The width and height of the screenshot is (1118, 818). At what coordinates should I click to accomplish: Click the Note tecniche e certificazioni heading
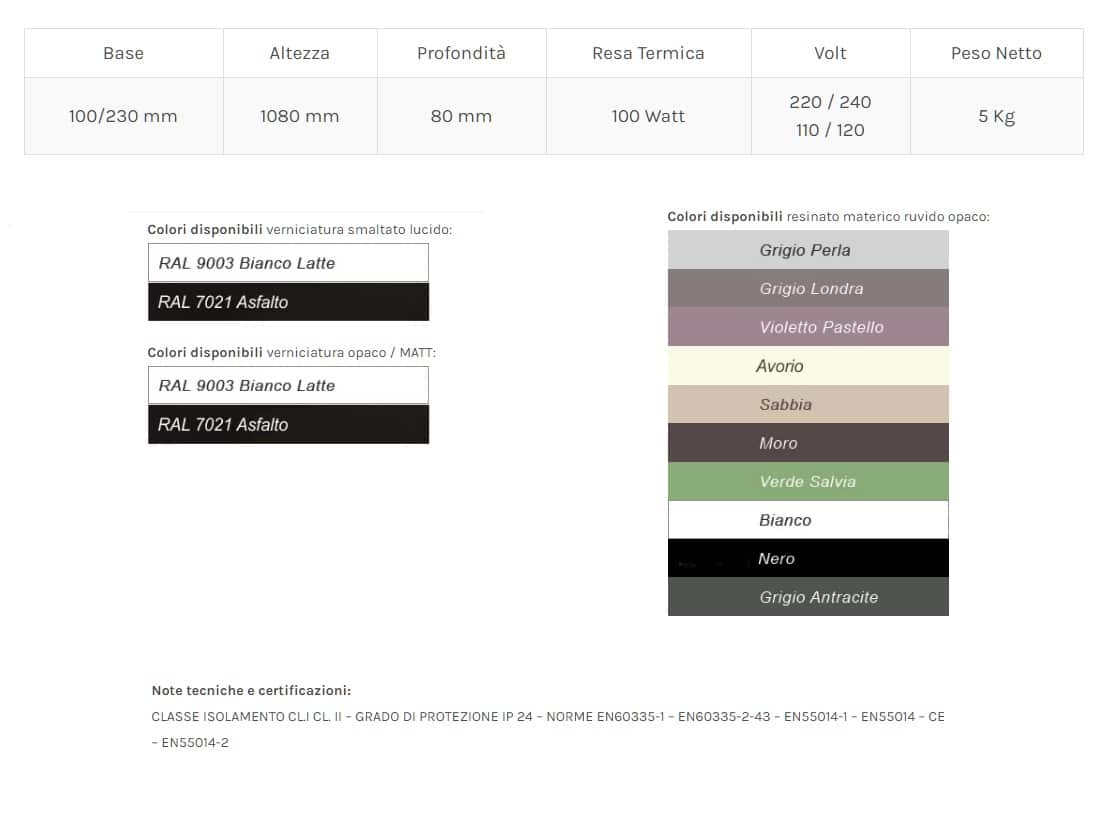(x=251, y=690)
